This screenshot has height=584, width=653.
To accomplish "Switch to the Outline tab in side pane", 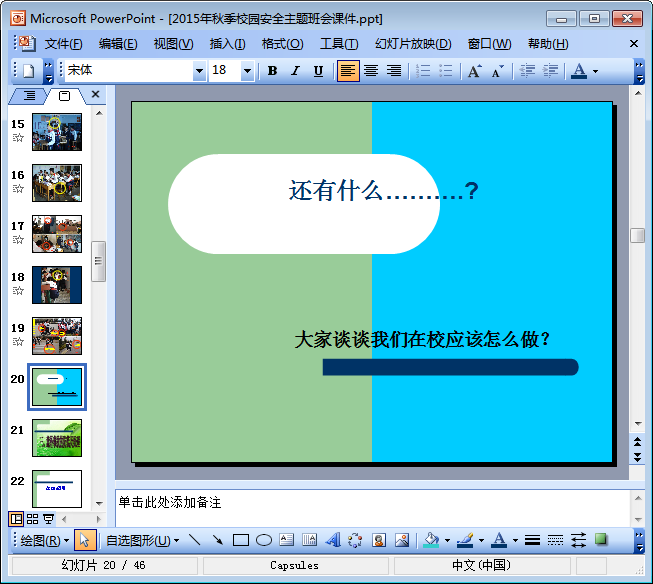I will point(29,96).
